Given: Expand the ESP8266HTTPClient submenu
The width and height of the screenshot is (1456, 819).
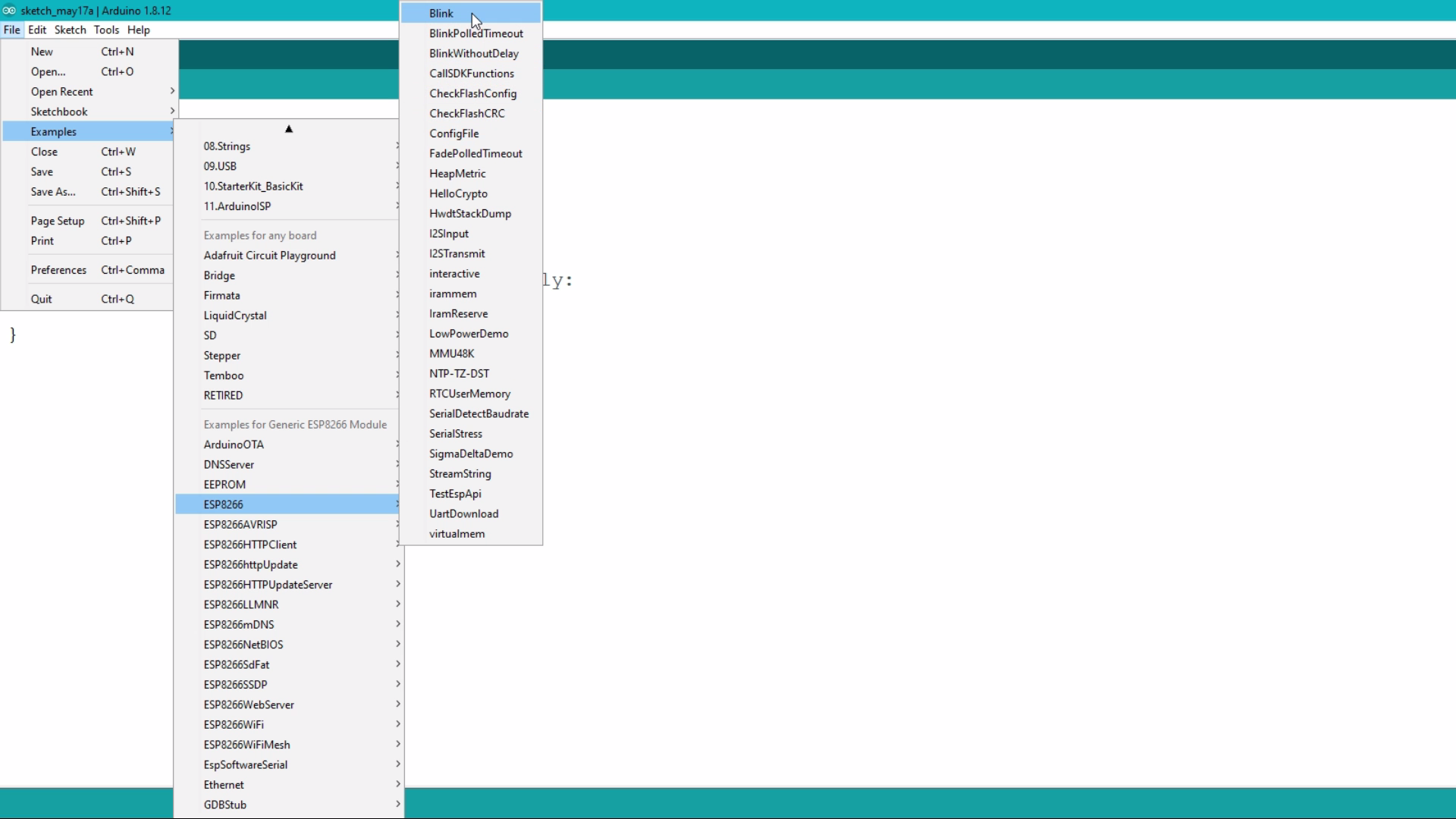Looking at the screenshot, I should pos(288,544).
